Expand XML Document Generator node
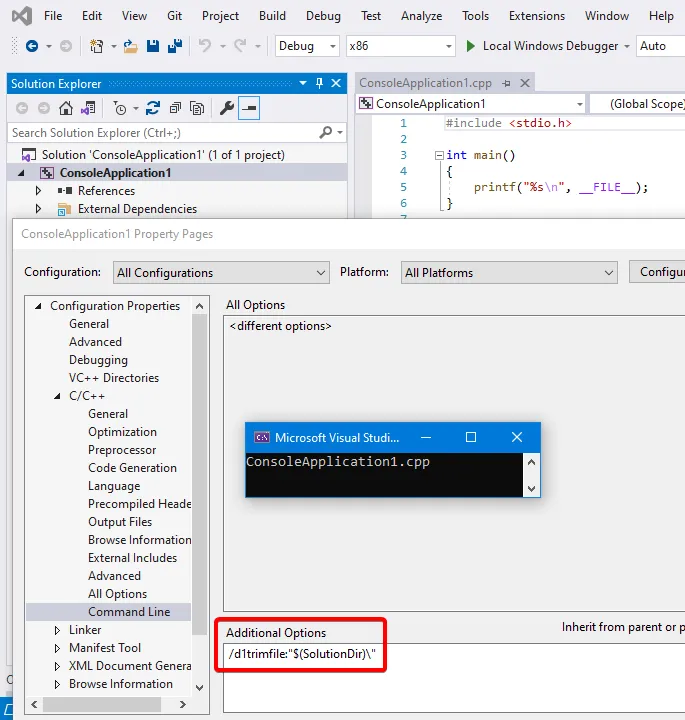This screenshot has height=720, width=685. pyautogui.click(x=57, y=666)
